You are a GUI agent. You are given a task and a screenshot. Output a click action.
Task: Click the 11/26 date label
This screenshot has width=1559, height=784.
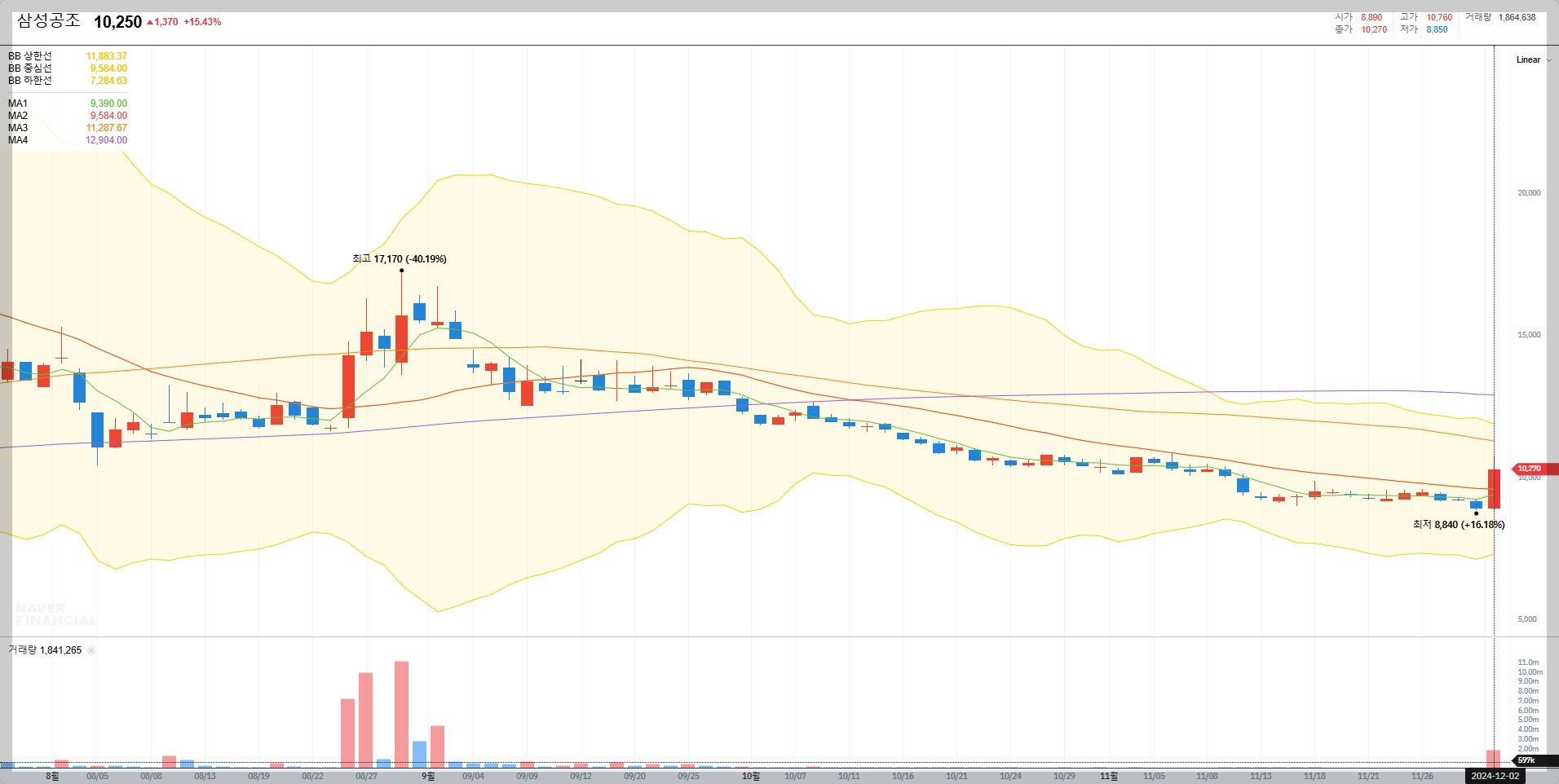[x=1422, y=777]
